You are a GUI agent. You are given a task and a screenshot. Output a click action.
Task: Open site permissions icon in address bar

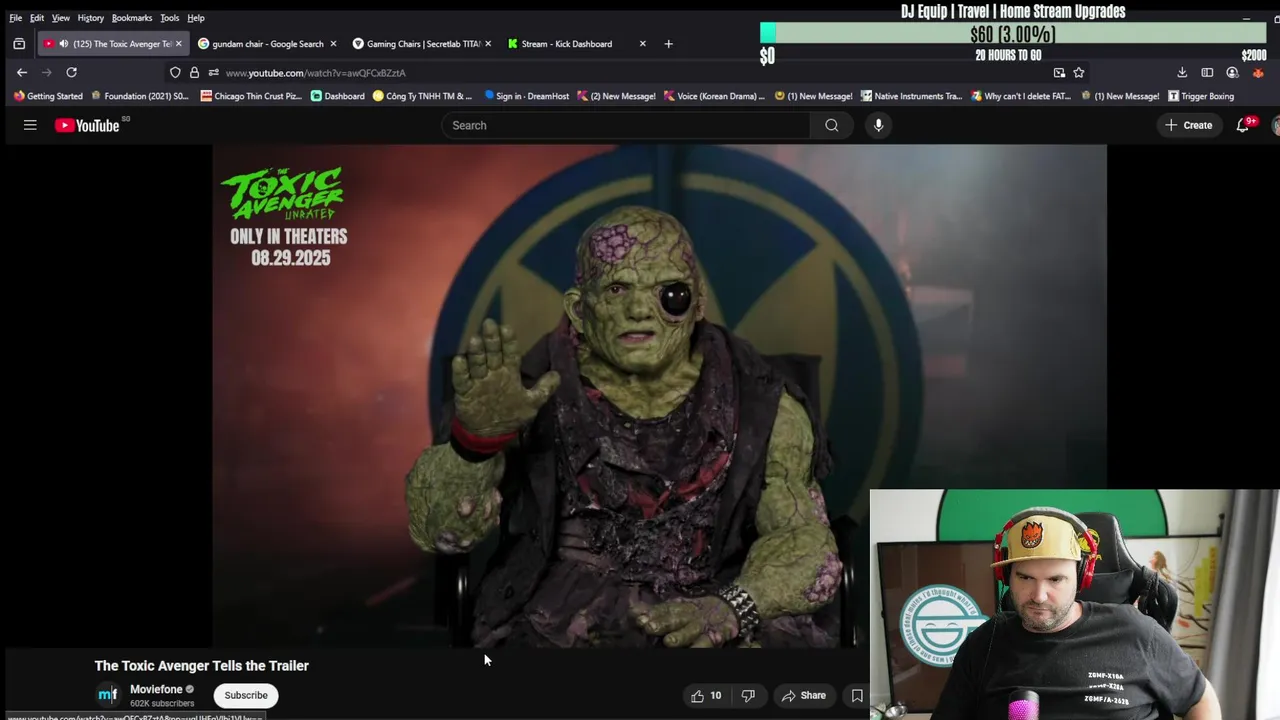tap(213, 72)
